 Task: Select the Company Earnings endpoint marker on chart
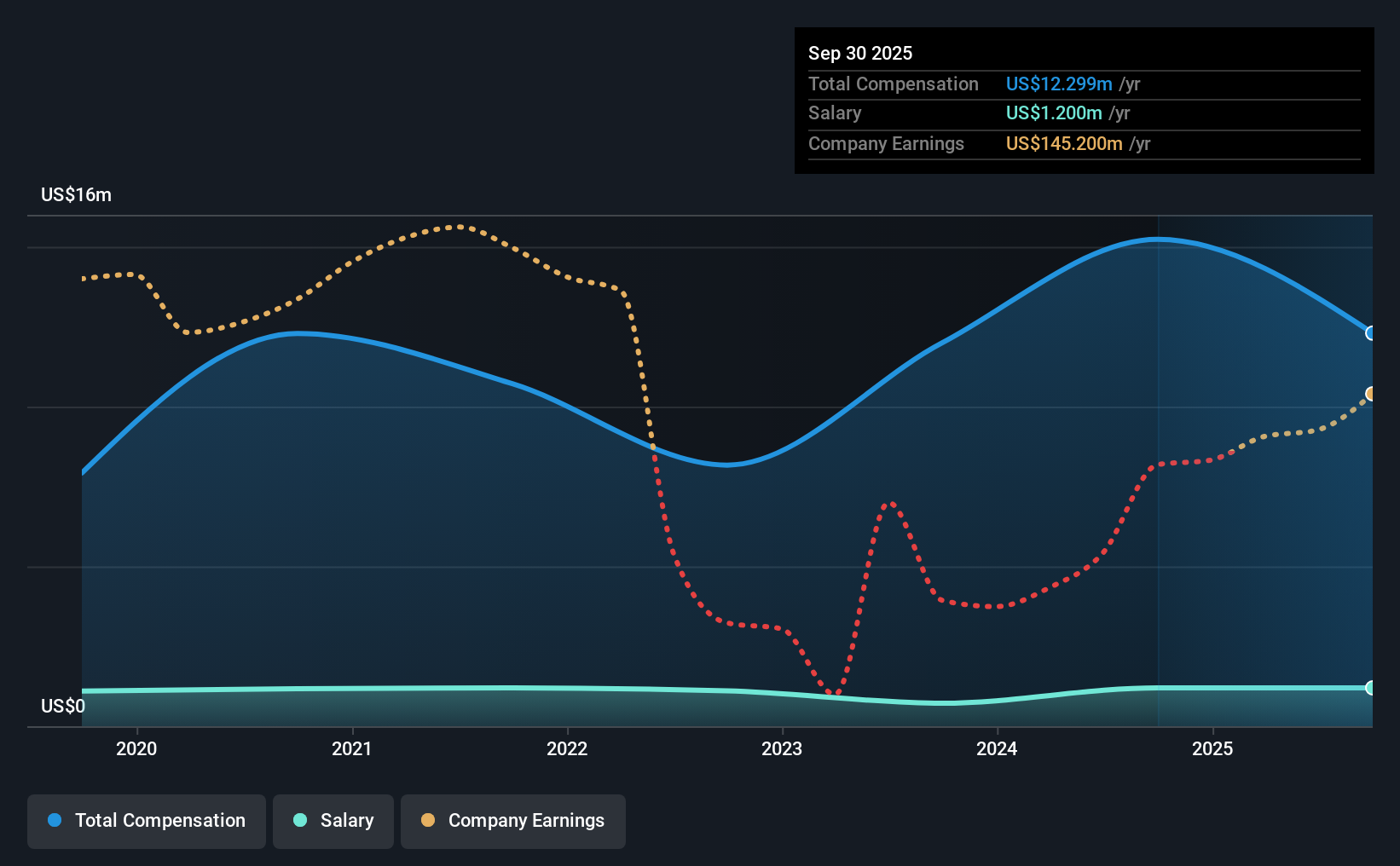(1370, 394)
